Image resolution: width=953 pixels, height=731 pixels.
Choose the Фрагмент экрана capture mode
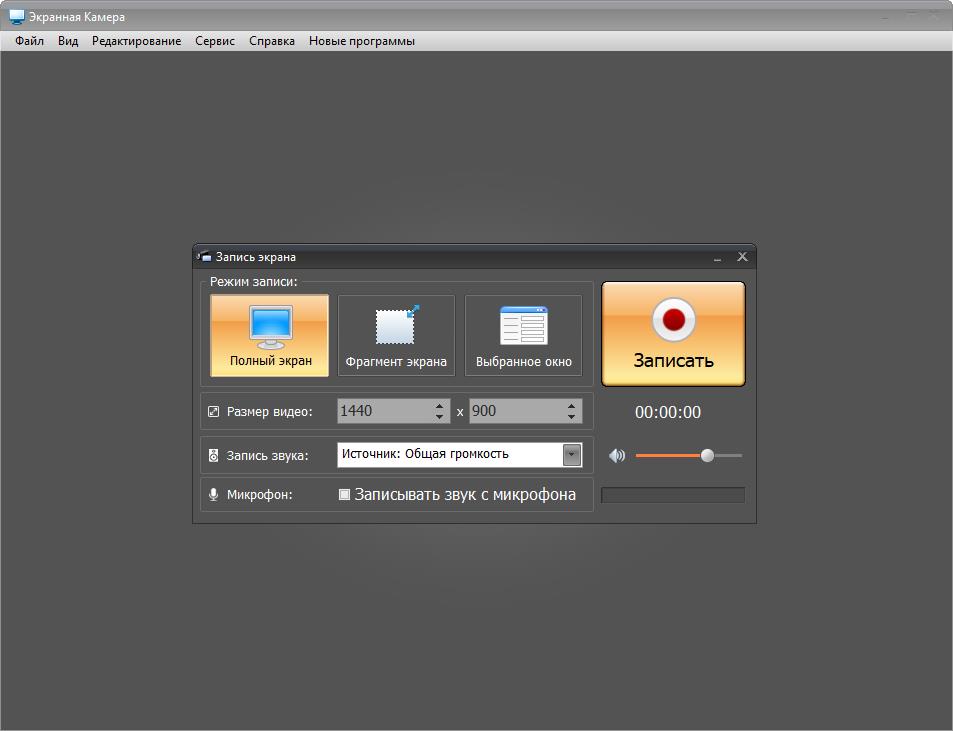(x=396, y=336)
